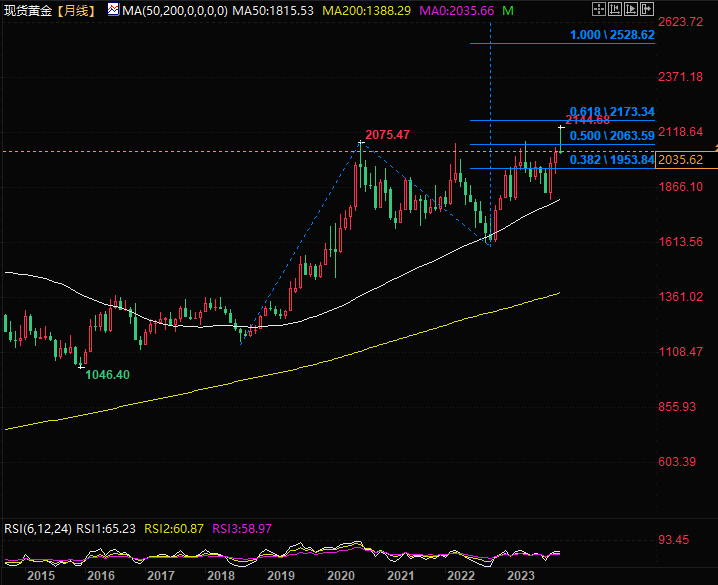
Task: Click the axis rewind-to-start icon
Action: 615,9
